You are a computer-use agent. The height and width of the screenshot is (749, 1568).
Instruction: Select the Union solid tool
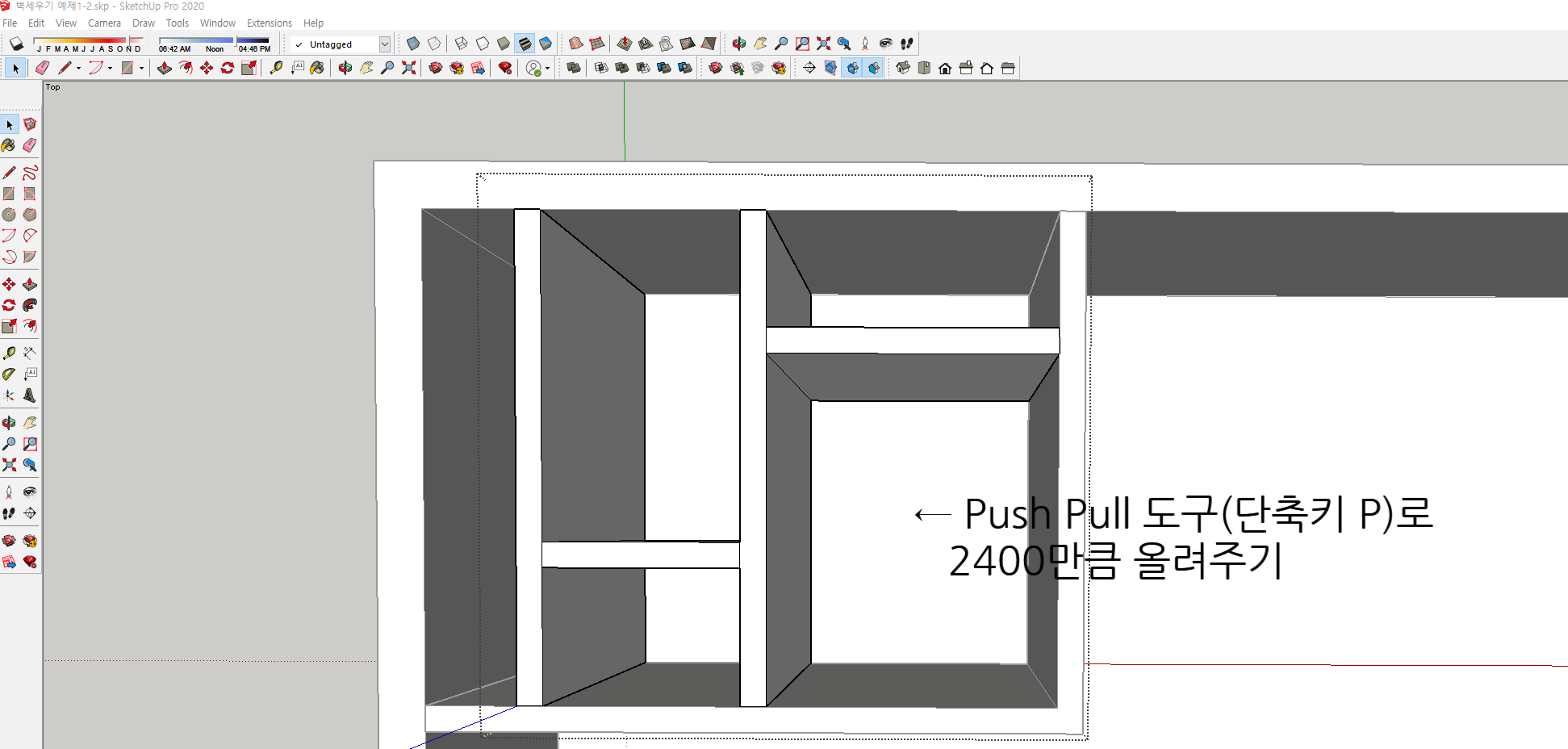[622, 68]
